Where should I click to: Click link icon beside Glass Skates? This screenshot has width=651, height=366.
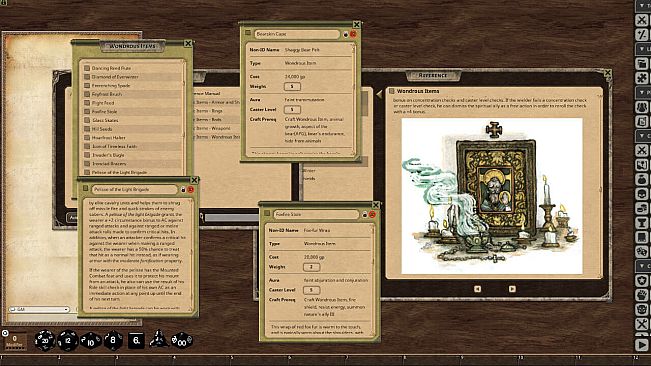pyautogui.click(x=87, y=120)
